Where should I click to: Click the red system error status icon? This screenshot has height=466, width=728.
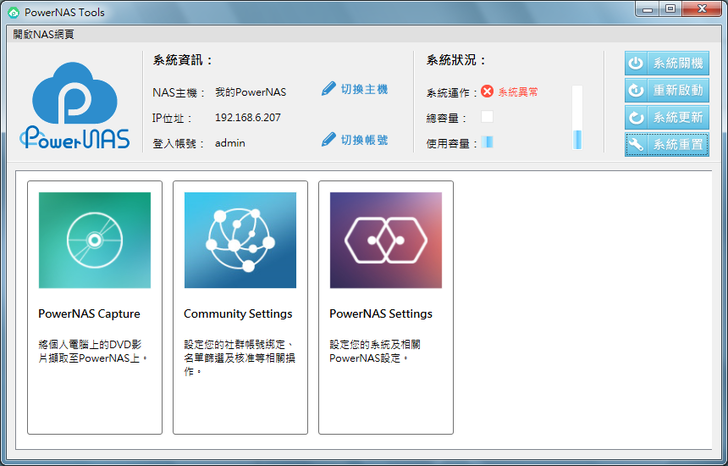pyautogui.click(x=487, y=91)
